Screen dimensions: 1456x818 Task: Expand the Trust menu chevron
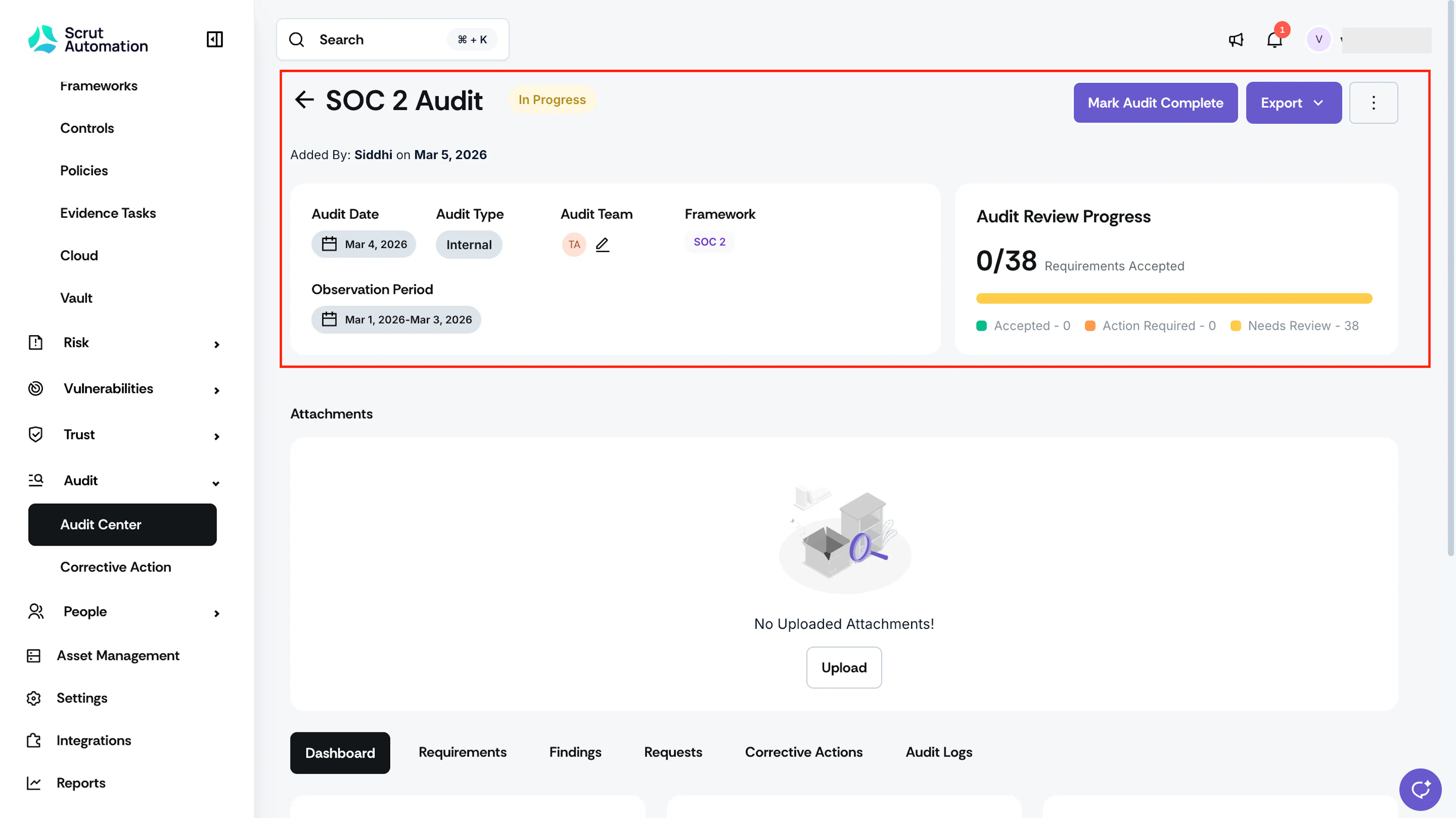(217, 436)
